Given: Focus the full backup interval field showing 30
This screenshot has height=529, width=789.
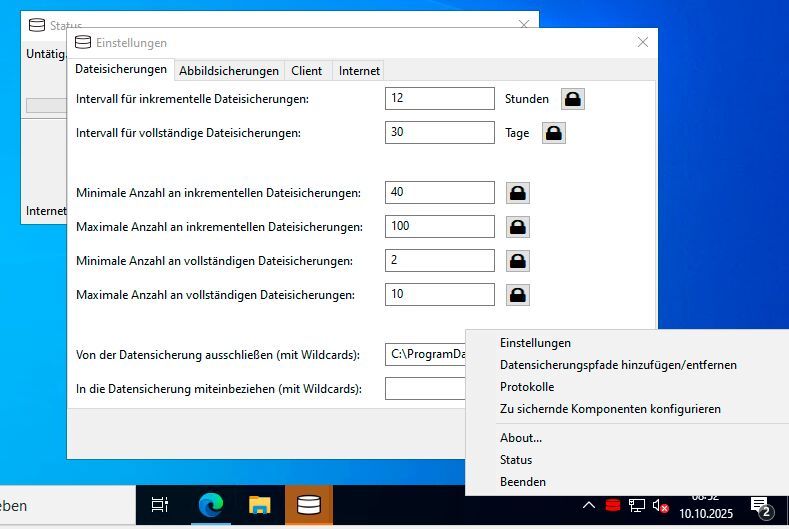Looking at the screenshot, I should pos(440,132).
